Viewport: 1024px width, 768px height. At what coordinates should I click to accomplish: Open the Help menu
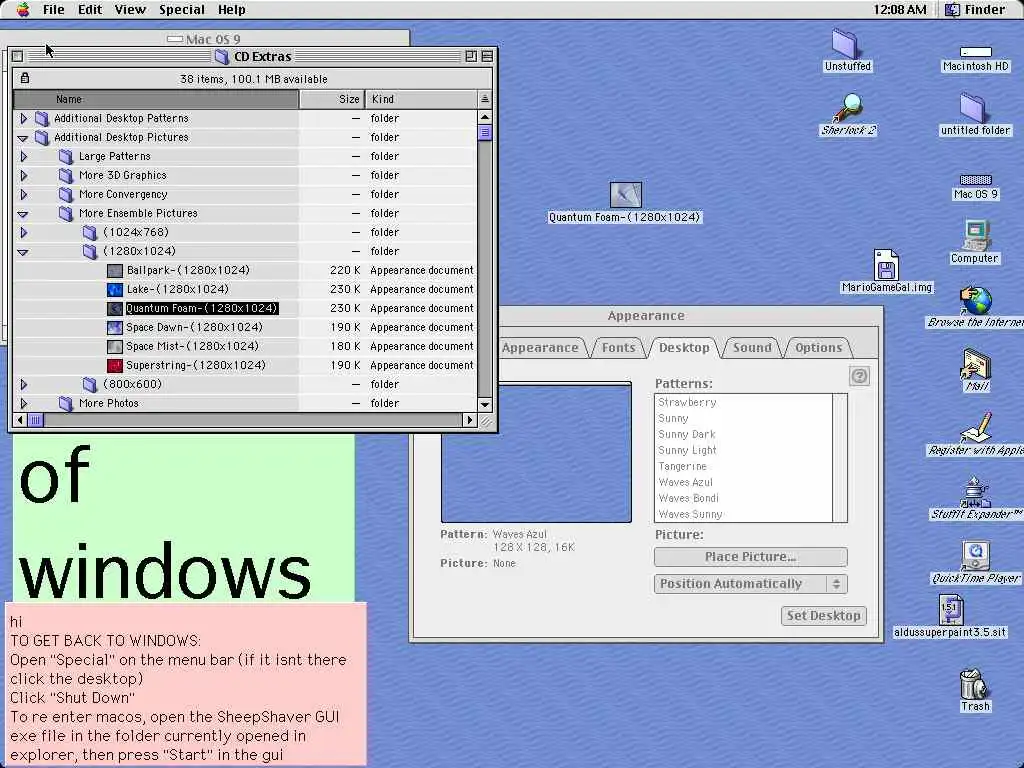tap(232, 9)
